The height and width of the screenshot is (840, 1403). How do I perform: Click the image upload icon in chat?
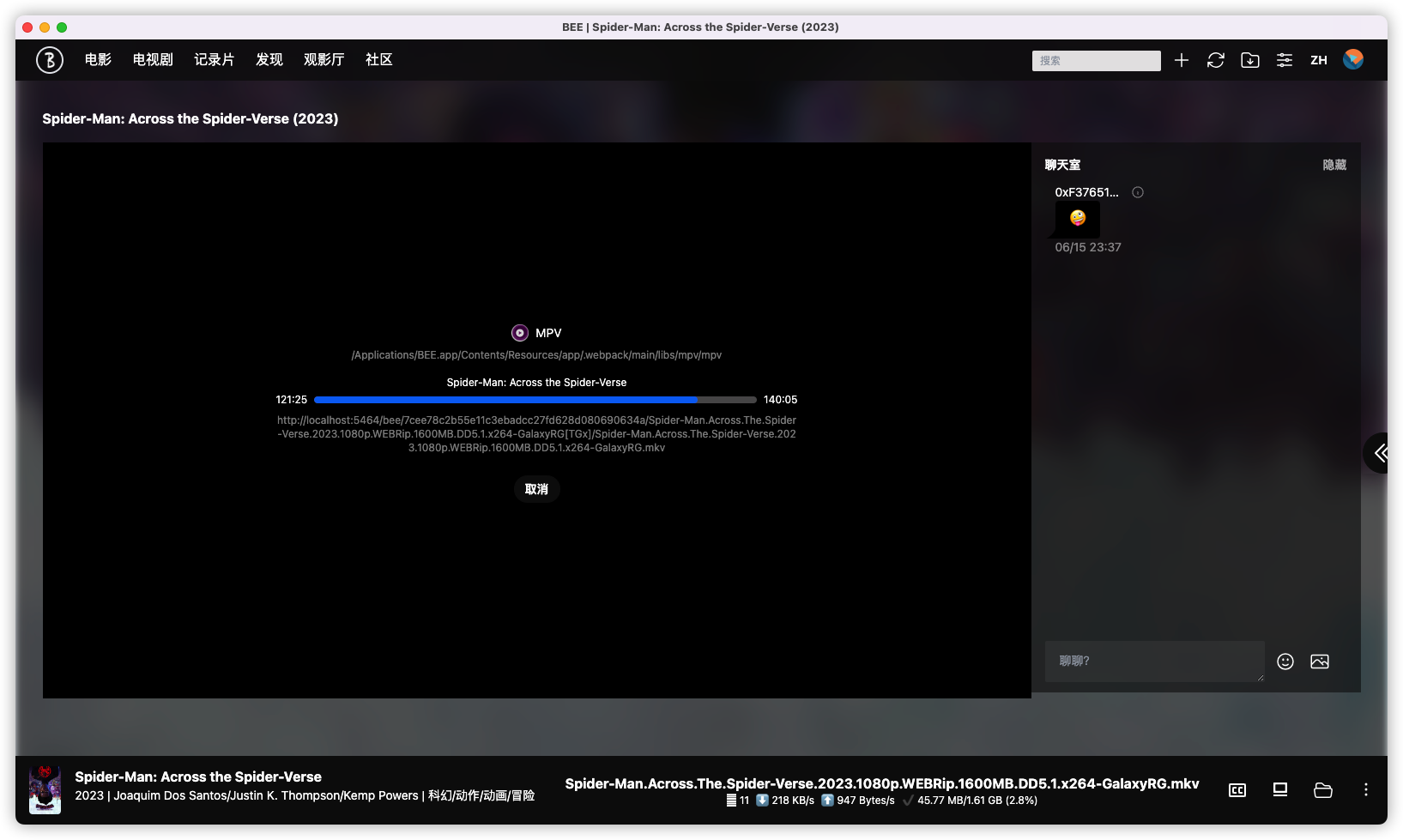click(x=1320, y=662)
